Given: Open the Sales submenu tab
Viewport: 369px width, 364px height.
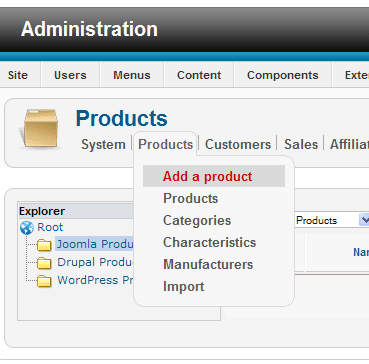Looking at the screenshot, I should 301,145.
